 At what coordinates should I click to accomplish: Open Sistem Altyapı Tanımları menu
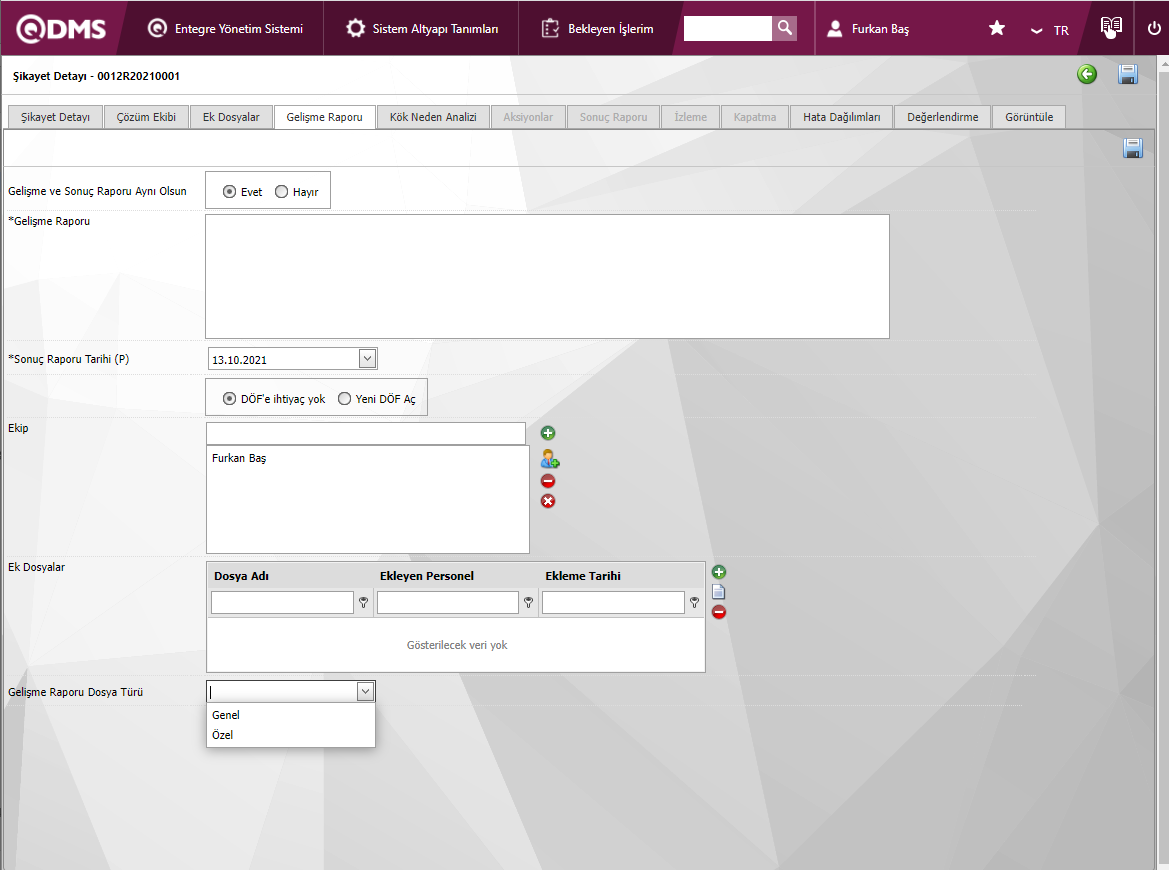coord(422,28)
